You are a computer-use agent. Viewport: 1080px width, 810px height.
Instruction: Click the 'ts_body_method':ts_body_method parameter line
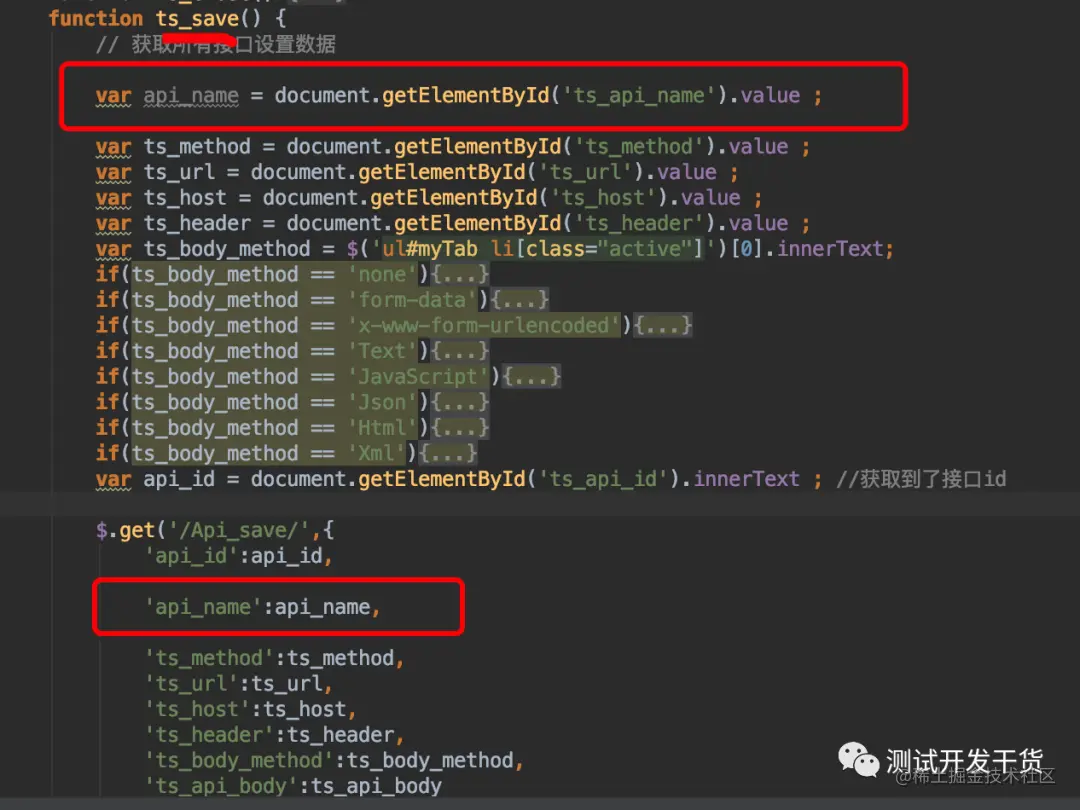[x=334, y=760]
